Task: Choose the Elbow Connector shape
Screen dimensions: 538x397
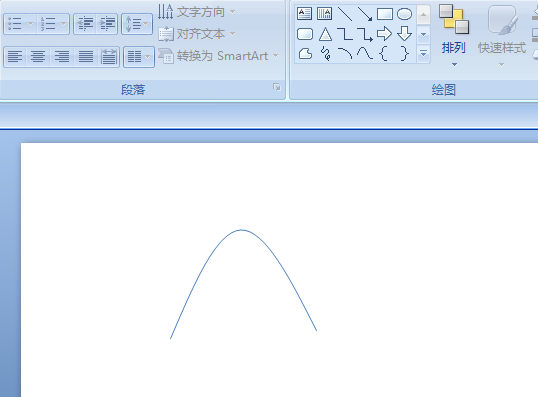Action: pos(344,34)
